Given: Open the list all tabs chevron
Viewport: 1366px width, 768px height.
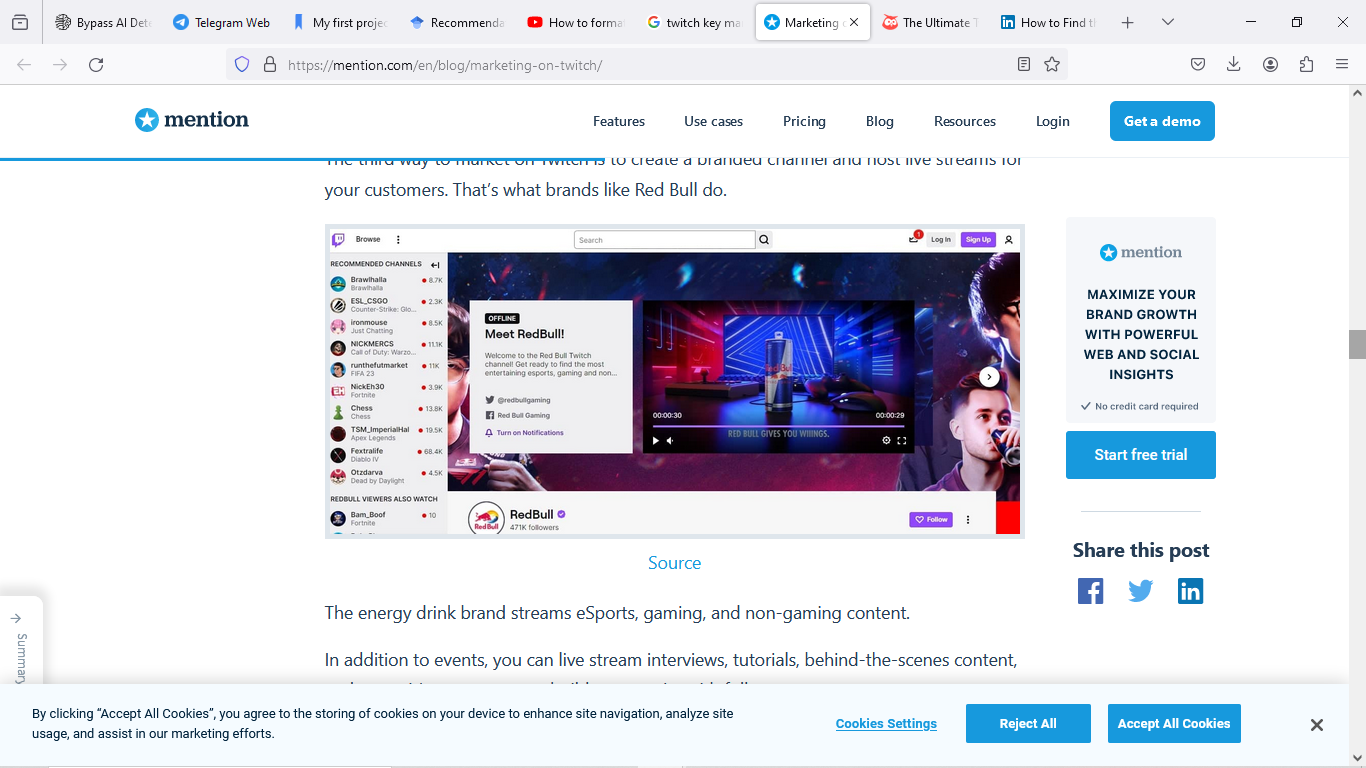Looking at the screenshot, I should (1167, 21).
